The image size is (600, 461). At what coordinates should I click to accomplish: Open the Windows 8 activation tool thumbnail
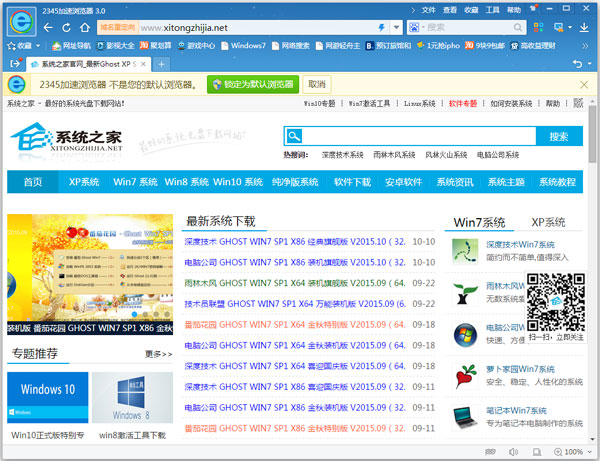pyautogui.click(x=132, y=397)
